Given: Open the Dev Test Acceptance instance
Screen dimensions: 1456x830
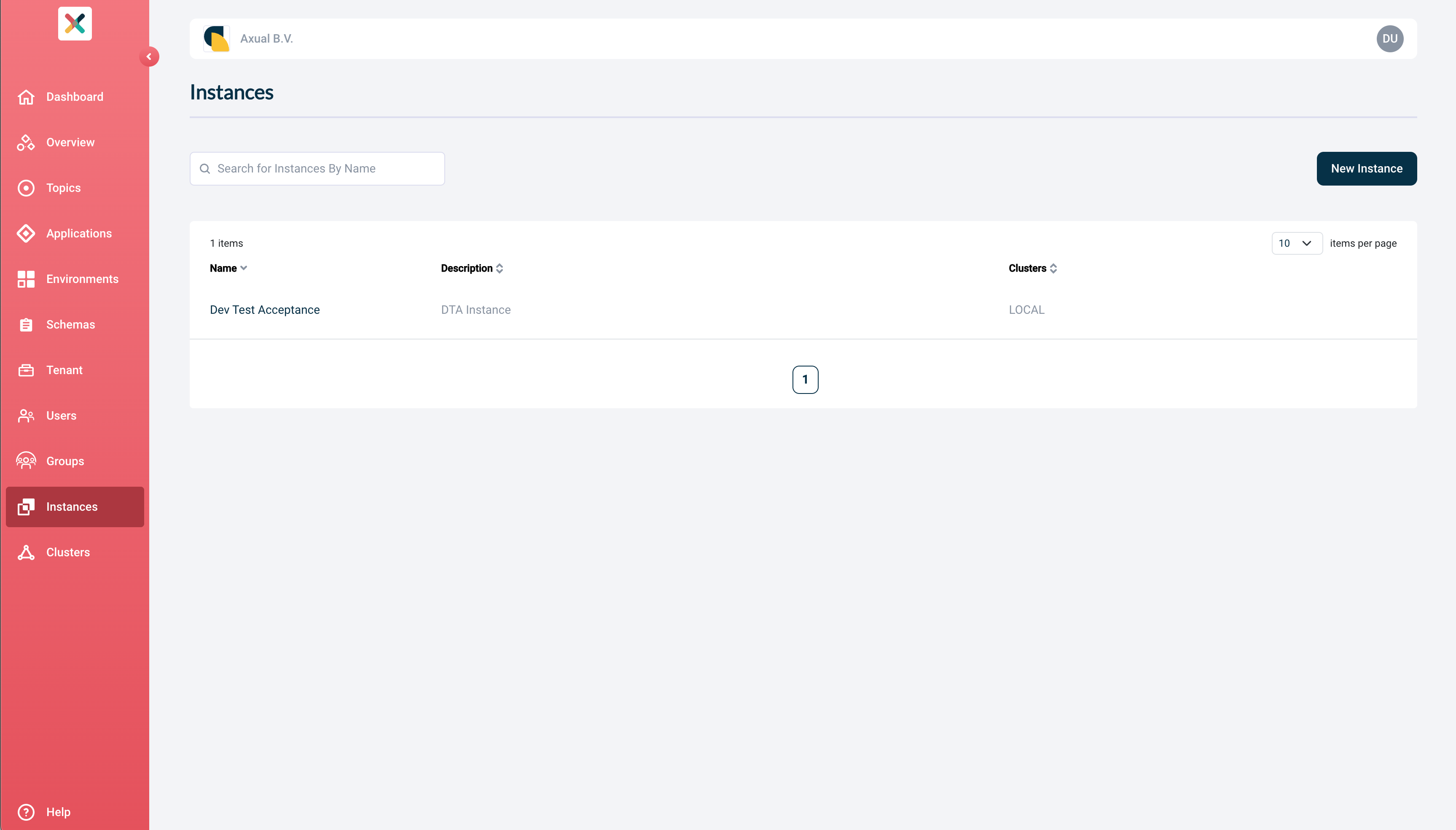Looking at the screenshot, I should 265,310.
